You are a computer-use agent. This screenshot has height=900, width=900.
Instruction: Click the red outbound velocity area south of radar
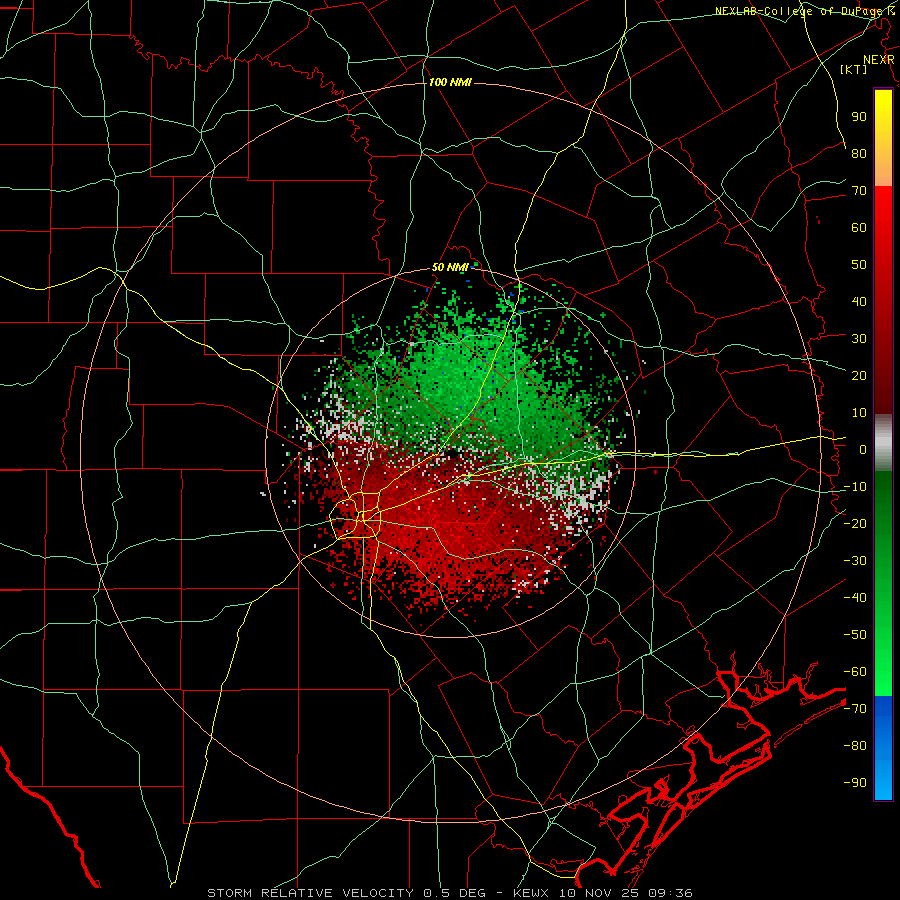(x=453, y=528)
